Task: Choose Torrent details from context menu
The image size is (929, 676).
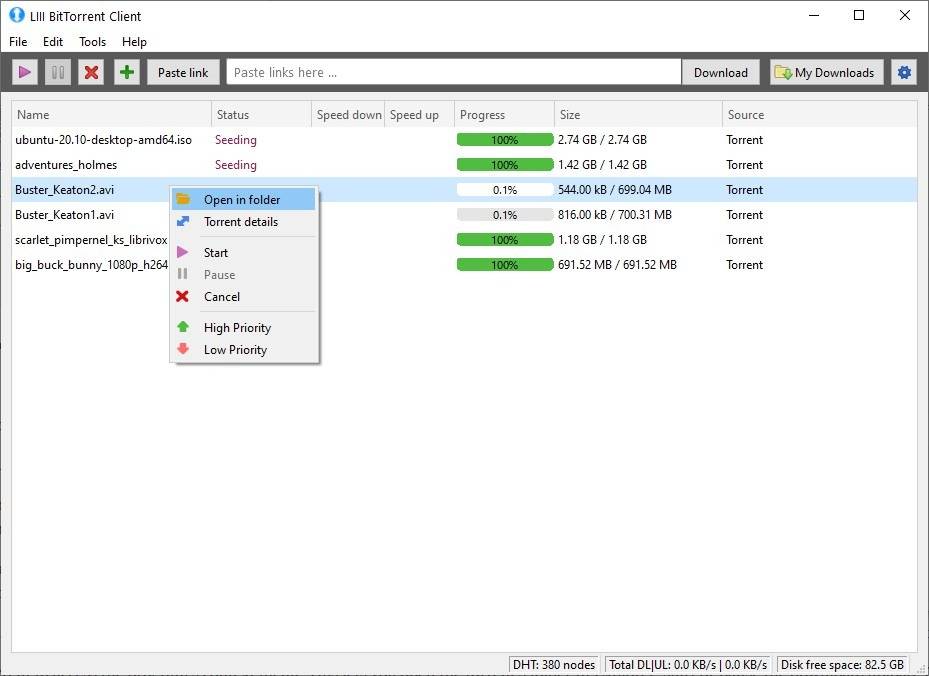Action: click(244, 222)
